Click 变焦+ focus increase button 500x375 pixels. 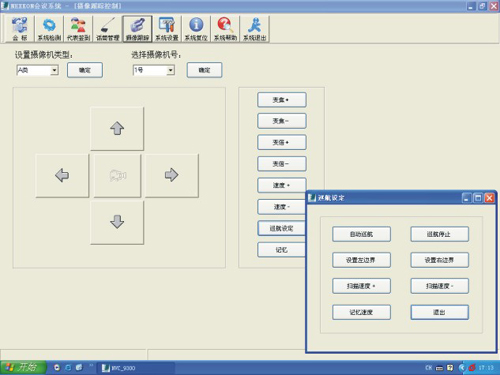click(282, 100)
